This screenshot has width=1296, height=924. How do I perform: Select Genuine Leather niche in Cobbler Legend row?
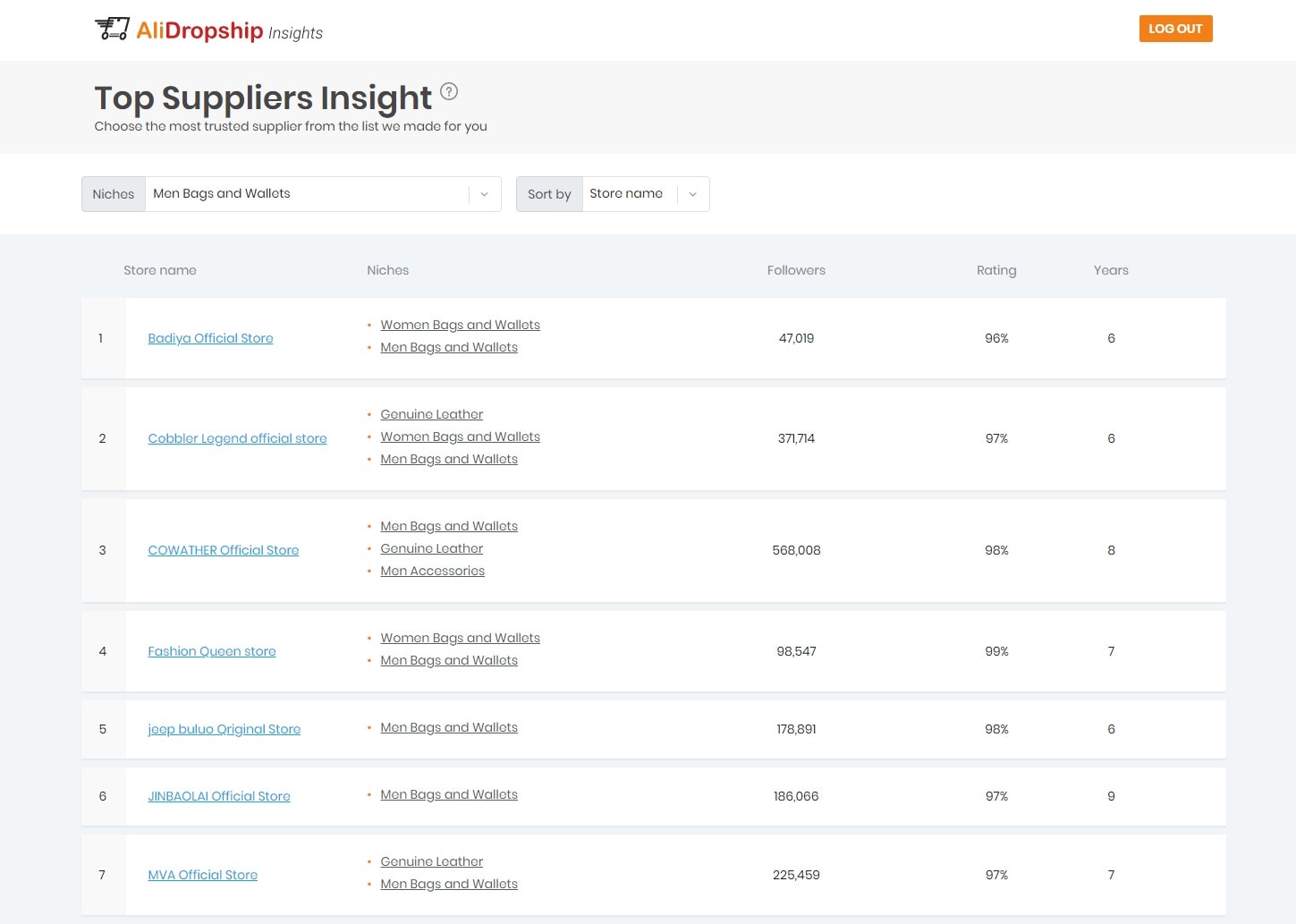coord(431,414)
